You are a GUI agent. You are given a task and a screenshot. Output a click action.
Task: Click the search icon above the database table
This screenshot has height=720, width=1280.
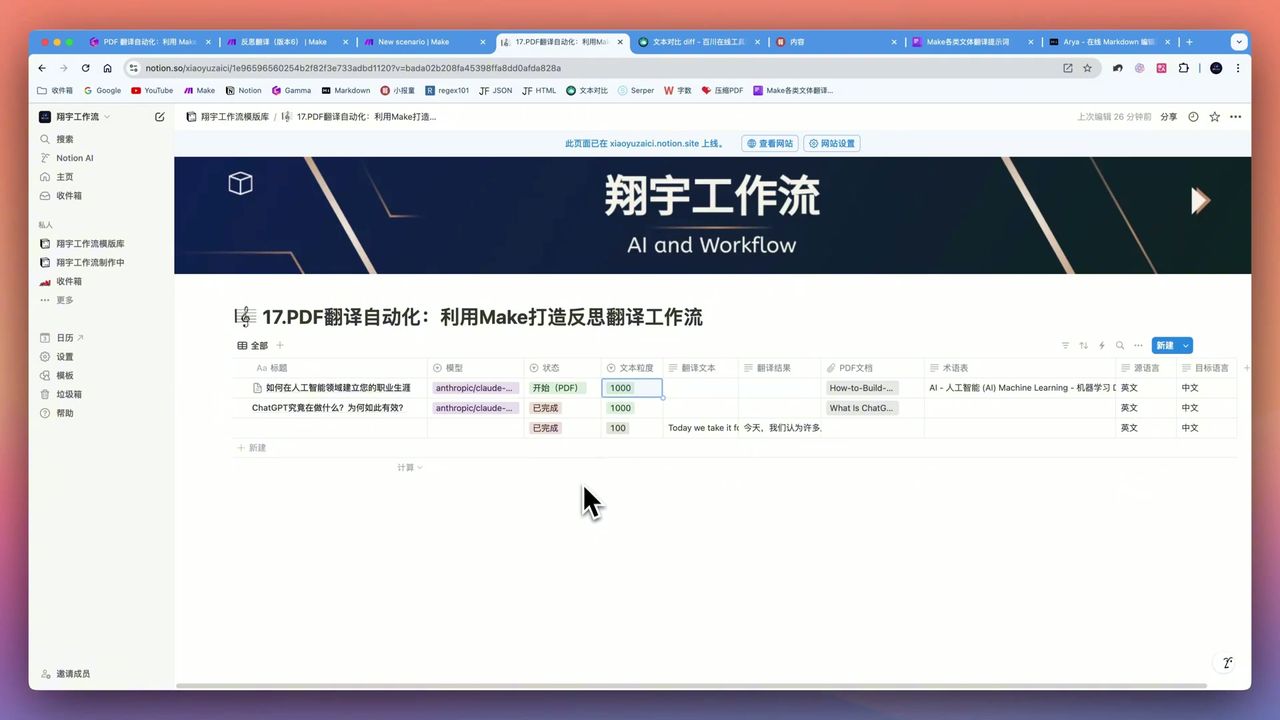click(x=1119, y=345)
